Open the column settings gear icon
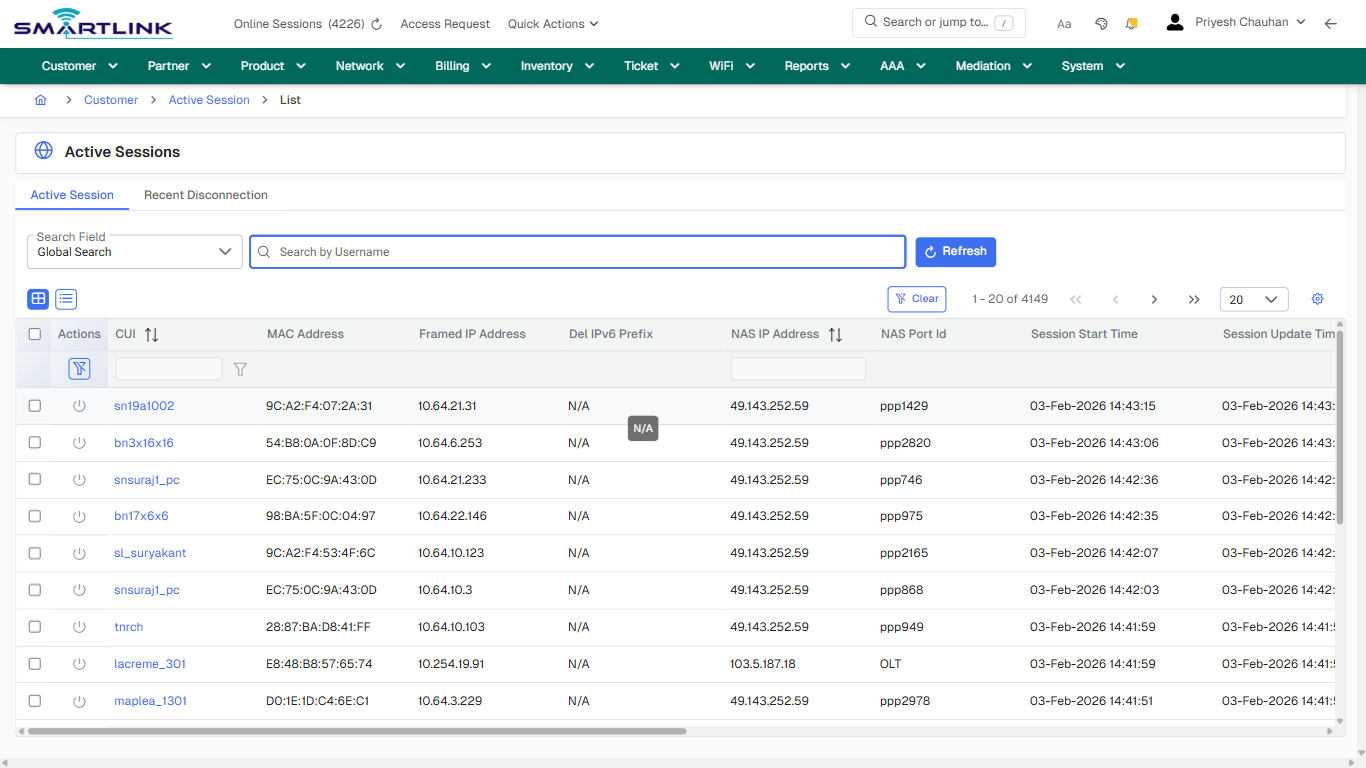The image size is (1366, 768). click(x=1317, y=299)
